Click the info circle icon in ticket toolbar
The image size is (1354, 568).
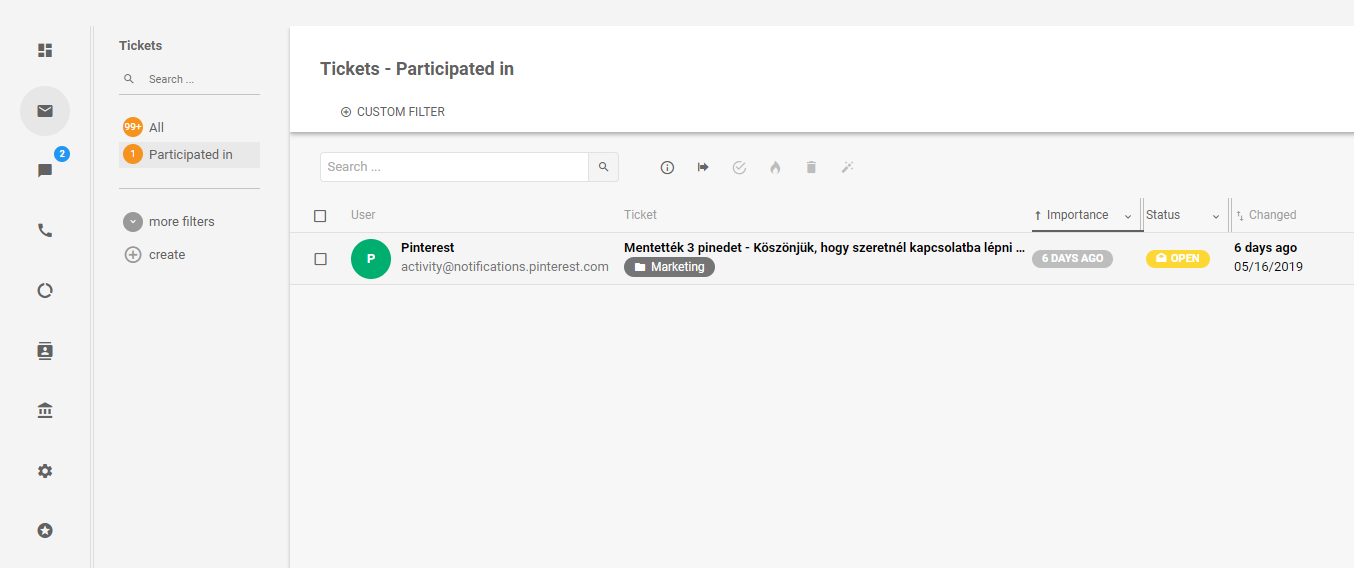[x=667, y=167]
